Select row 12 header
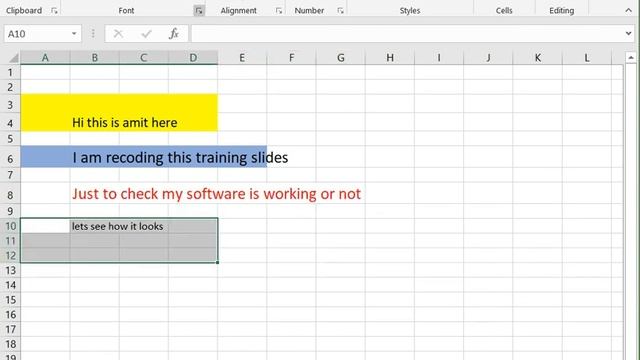This screenshot has height=360, width=640. click(x=10, y=255)
